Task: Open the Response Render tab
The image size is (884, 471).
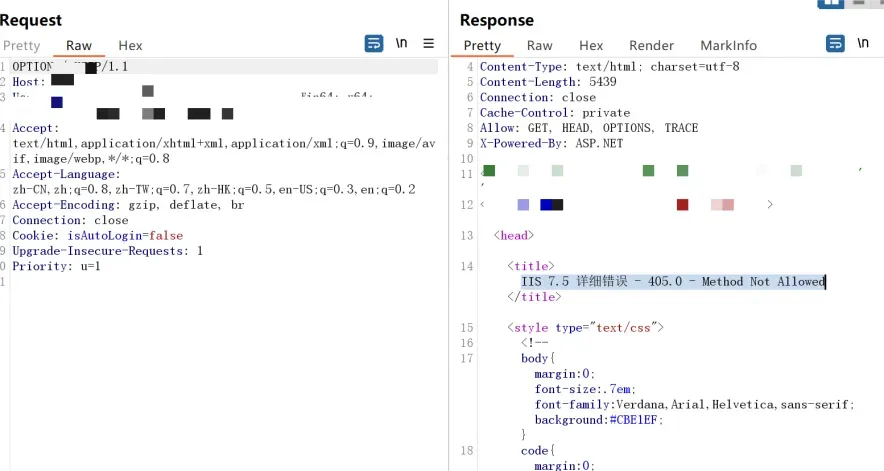Action: pyautogui.click(x=651, y=46)
